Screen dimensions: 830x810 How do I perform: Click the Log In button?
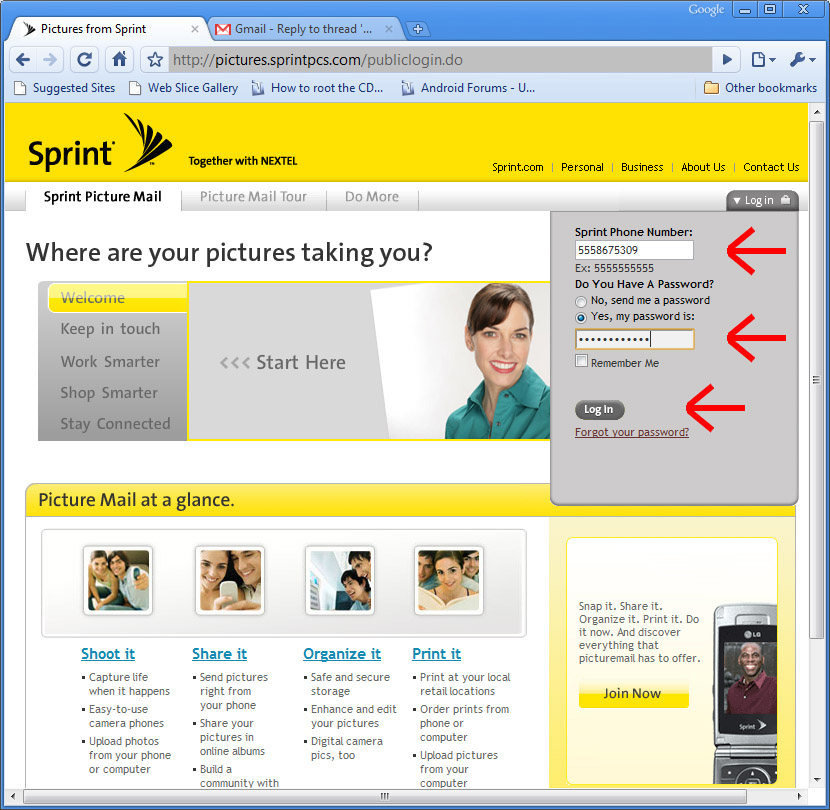[600, 410]
